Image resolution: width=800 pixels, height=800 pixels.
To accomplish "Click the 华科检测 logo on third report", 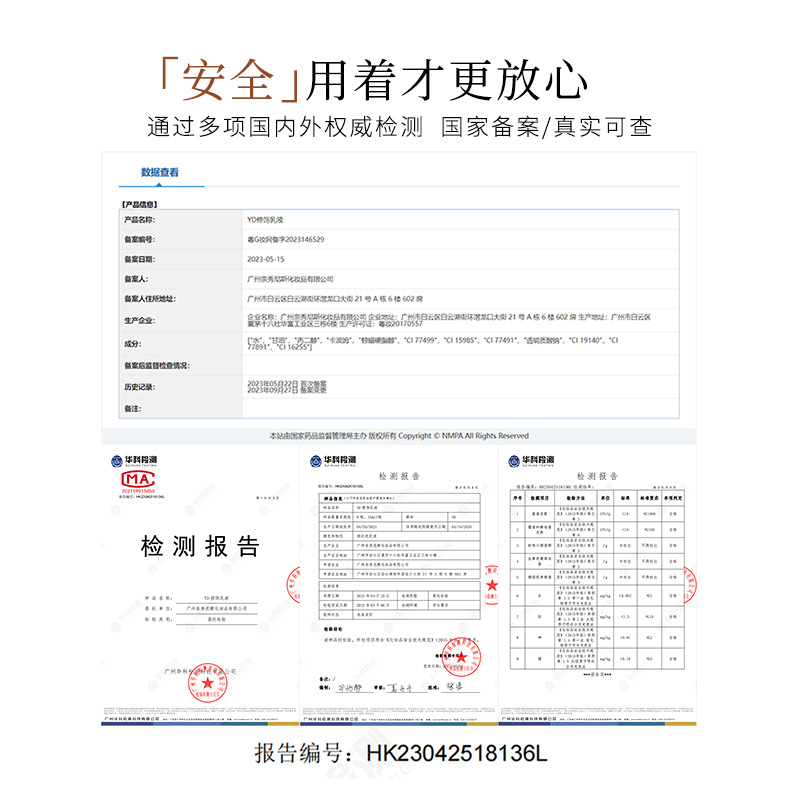I will click(531, 461).
